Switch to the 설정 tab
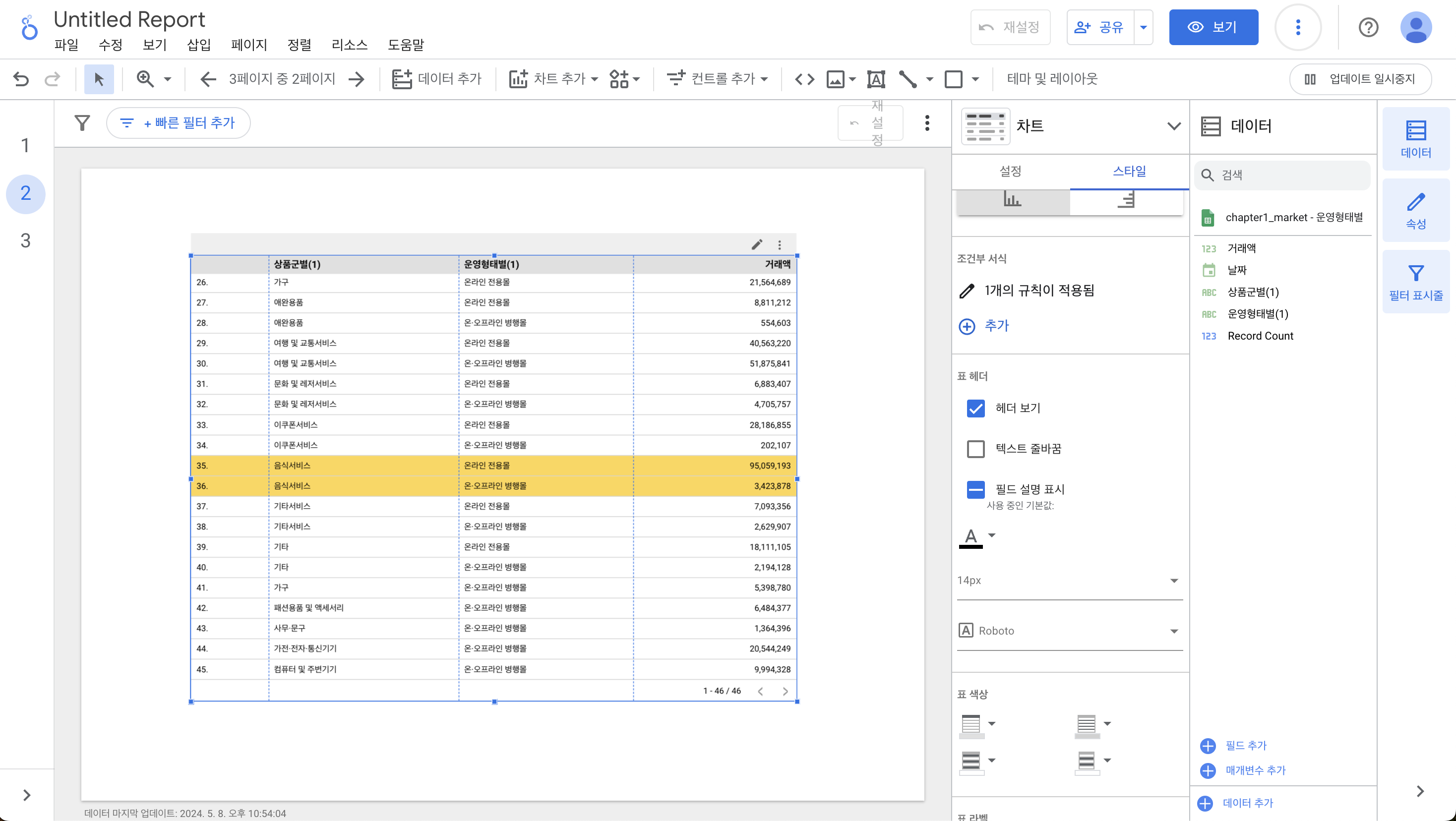Viewport: 1456px width, 821px height. coord(1010,171)
